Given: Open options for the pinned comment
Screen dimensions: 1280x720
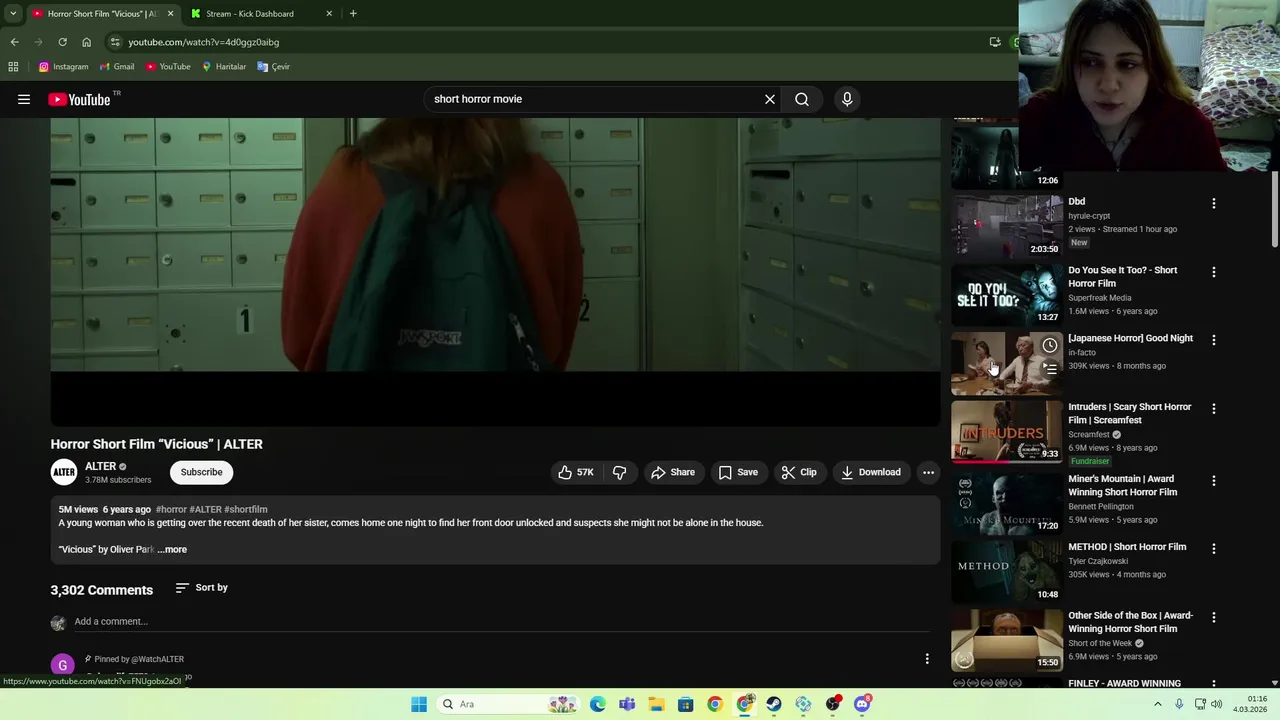Looking at the screenshot, I should click(927, 659).
